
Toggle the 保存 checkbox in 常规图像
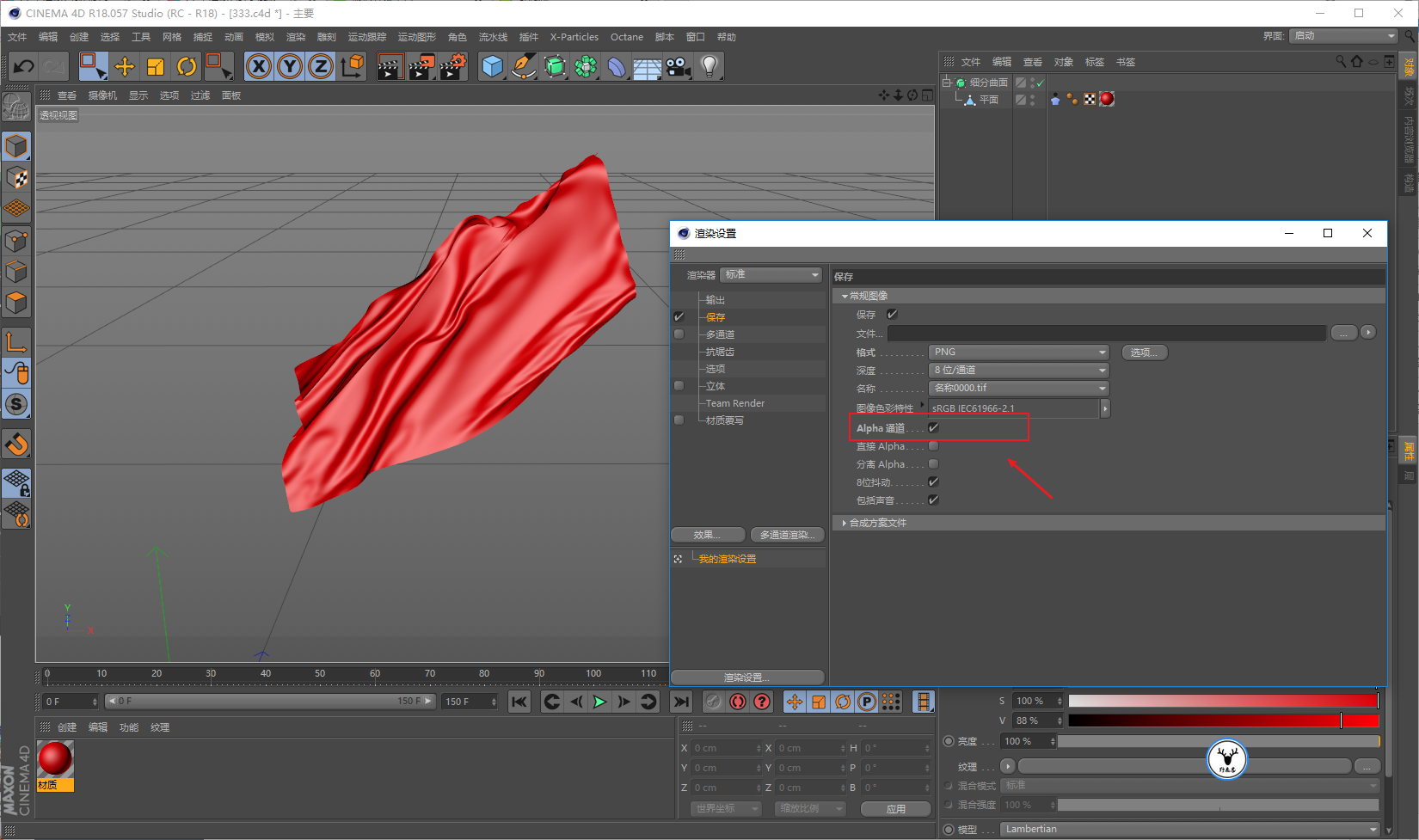pyautogui.click(x=892, y=314)
